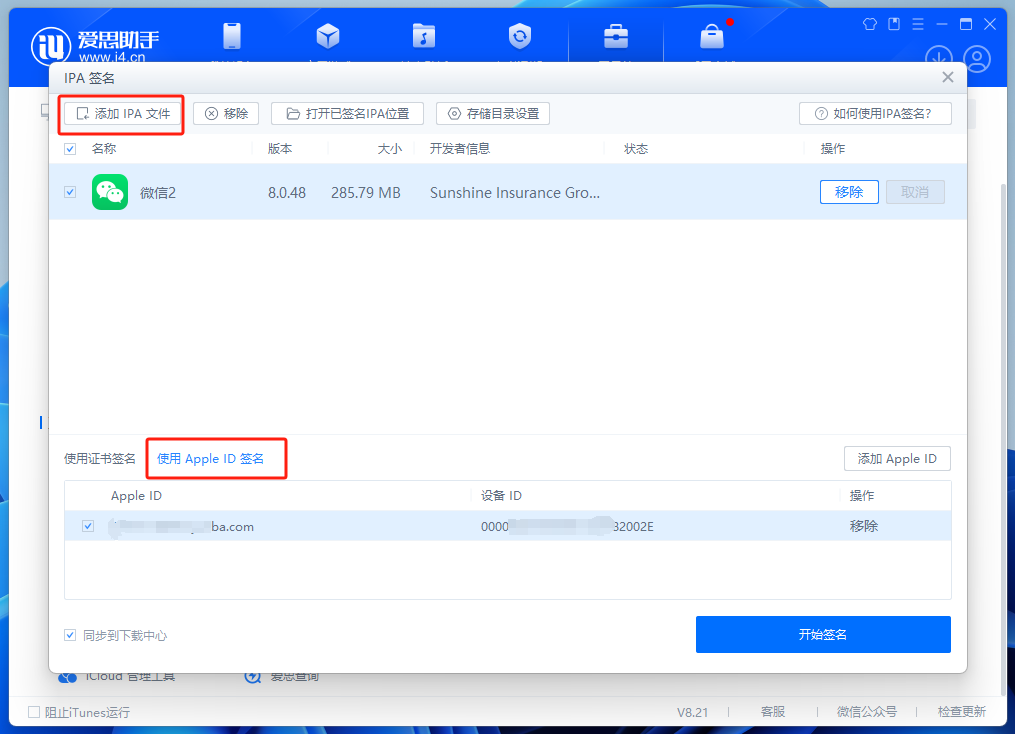Click the 开发者信息 column header
This screenshot has width=1015, height=734.
460,149
